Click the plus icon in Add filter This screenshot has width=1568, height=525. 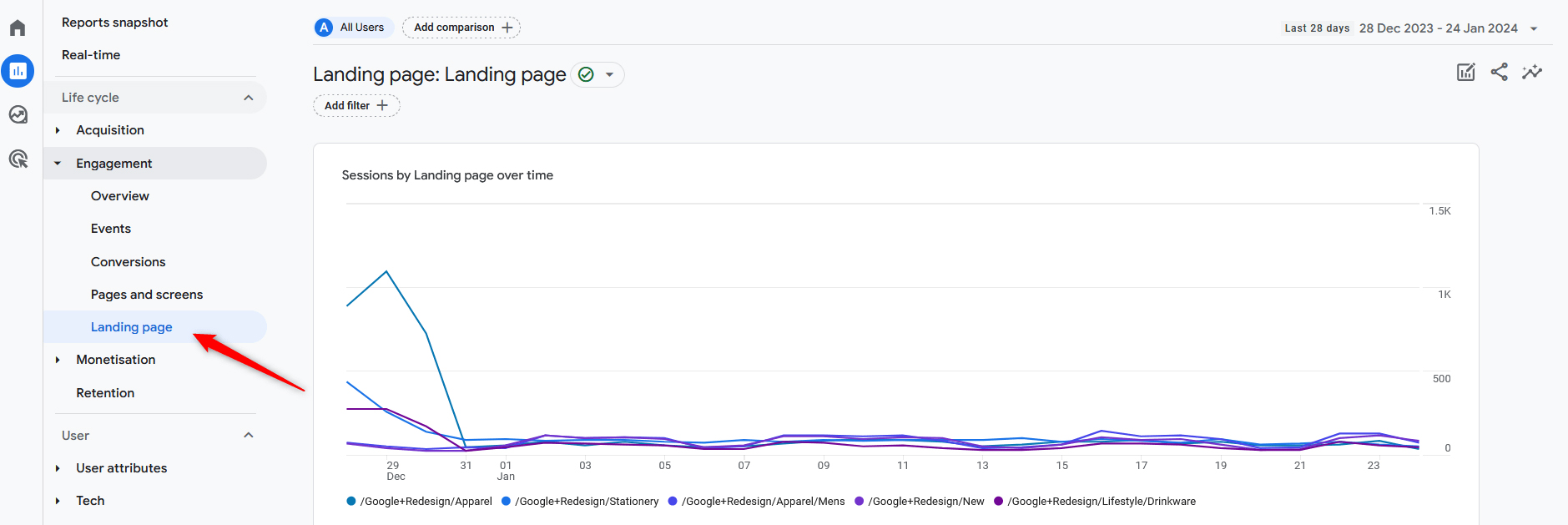click(x=382, y=105)
